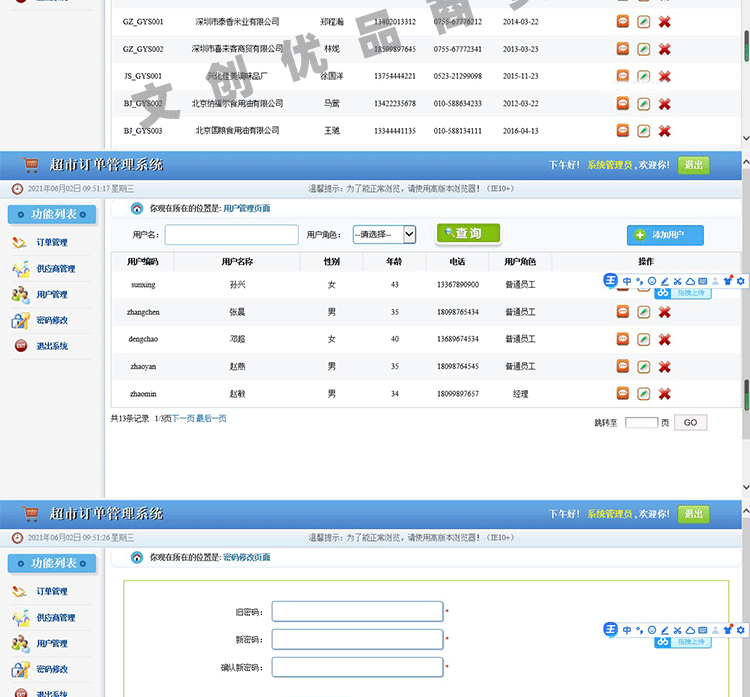Delete user dengchao

pyautogui.click(x=664, y=339)
